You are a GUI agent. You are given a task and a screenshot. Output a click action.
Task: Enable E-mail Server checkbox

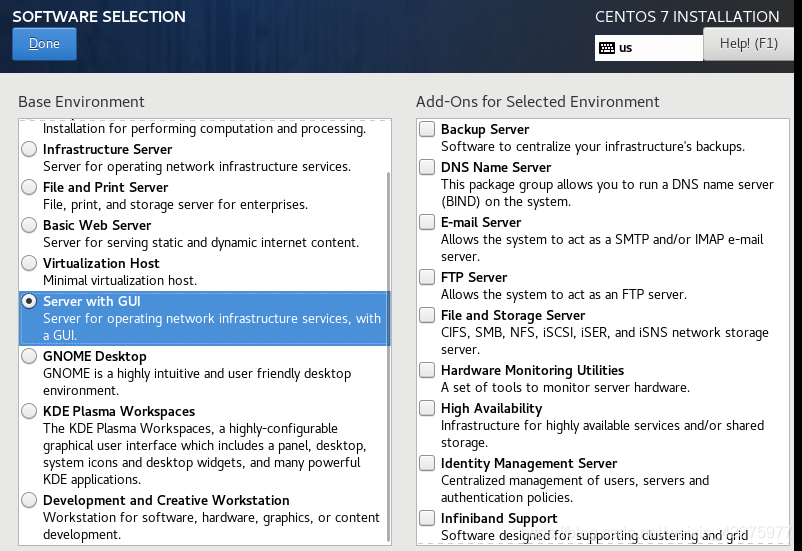427,222
